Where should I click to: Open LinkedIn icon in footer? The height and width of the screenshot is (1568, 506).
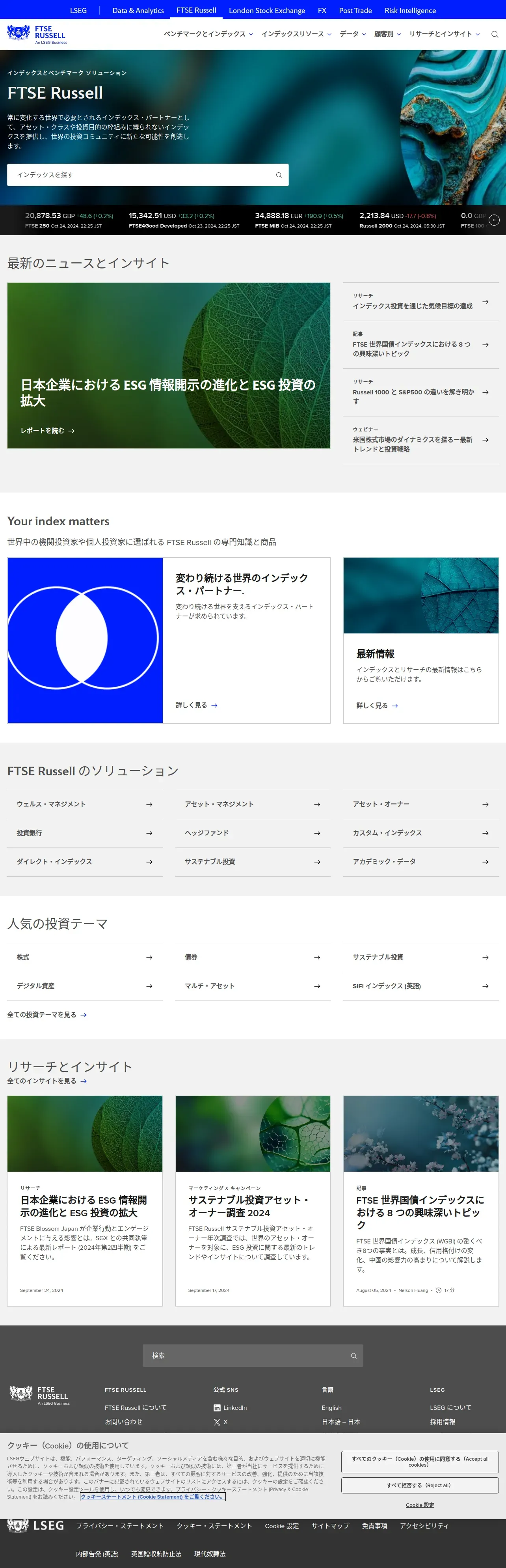pos(217,1407)
